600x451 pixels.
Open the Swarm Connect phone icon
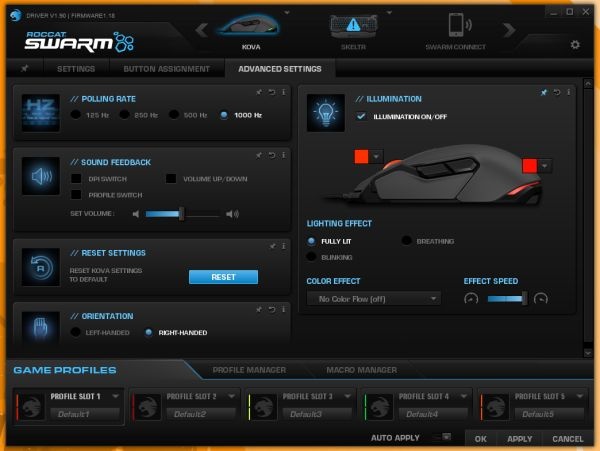coord(458,25)
